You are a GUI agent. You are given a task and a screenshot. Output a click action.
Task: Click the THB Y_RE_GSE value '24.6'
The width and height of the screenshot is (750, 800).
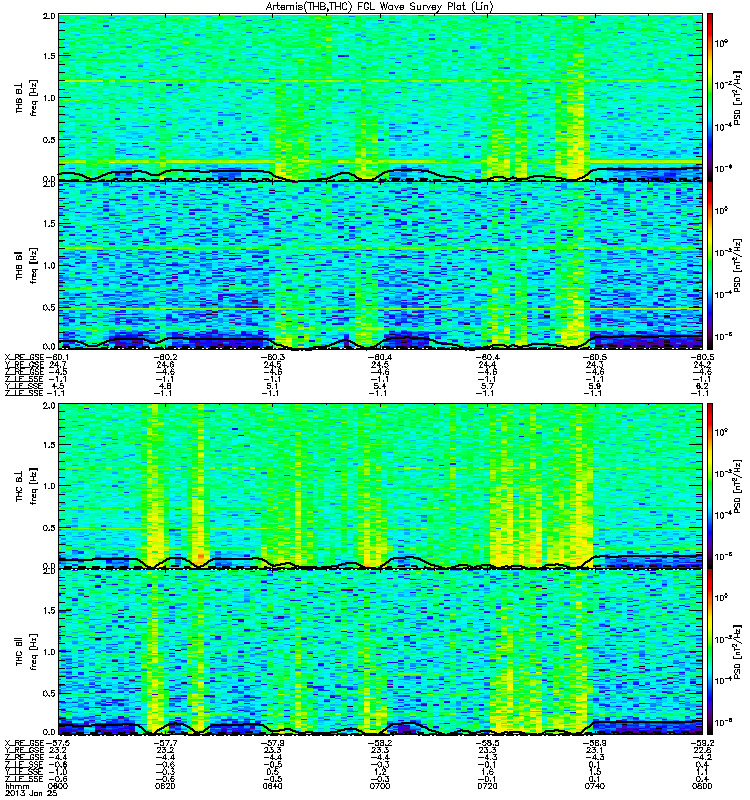[x=165, y=365]
